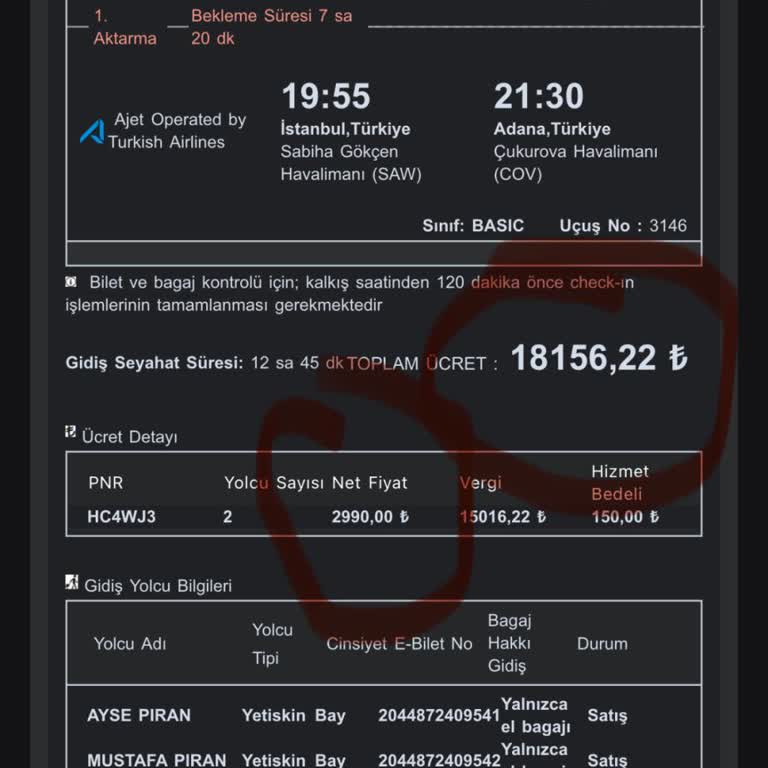Select tax amount 15016,22 ₺
The height and width of the screenshot is (768, 768).
[503, 517]
